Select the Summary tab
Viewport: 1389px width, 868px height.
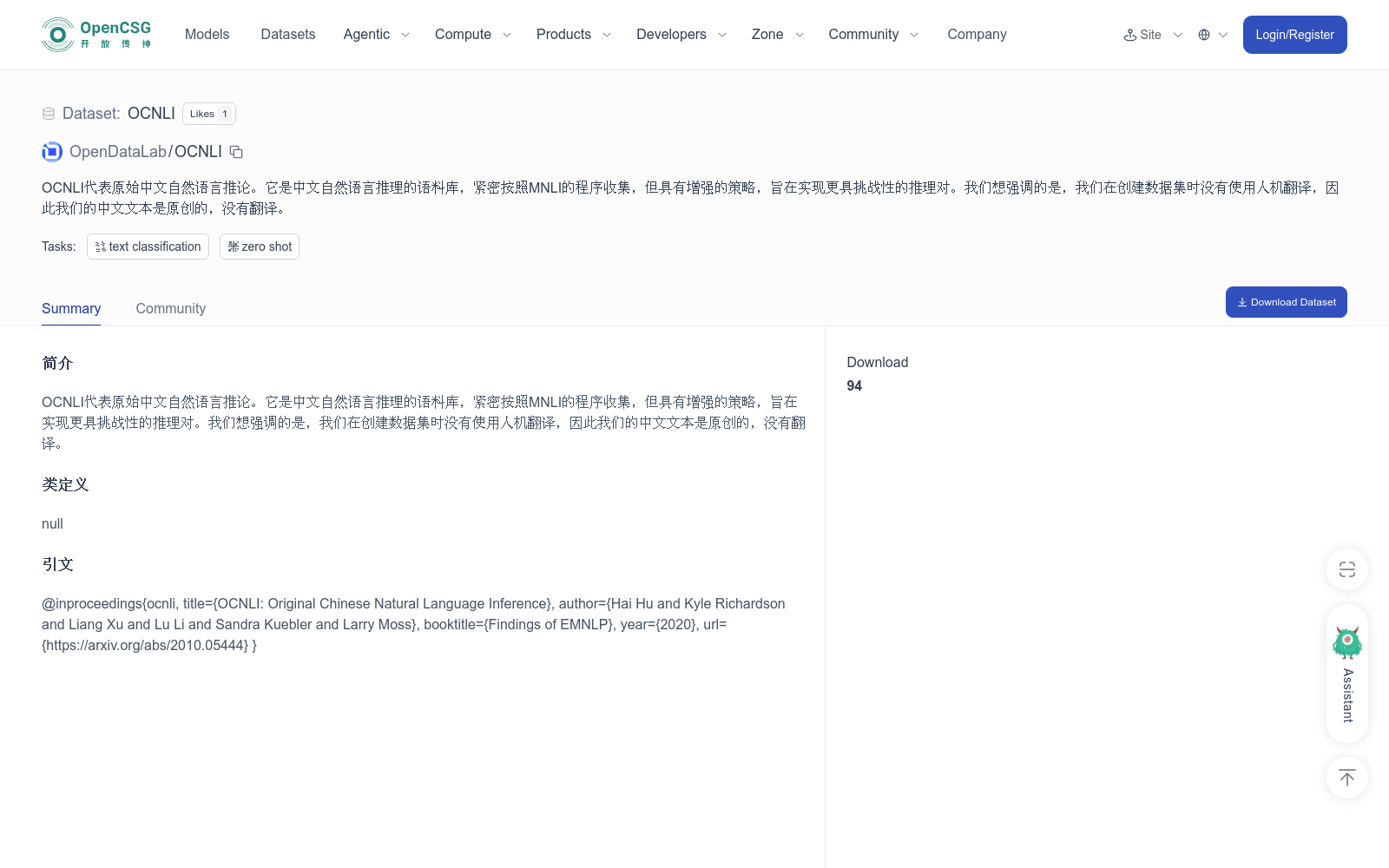pos(71,309)
